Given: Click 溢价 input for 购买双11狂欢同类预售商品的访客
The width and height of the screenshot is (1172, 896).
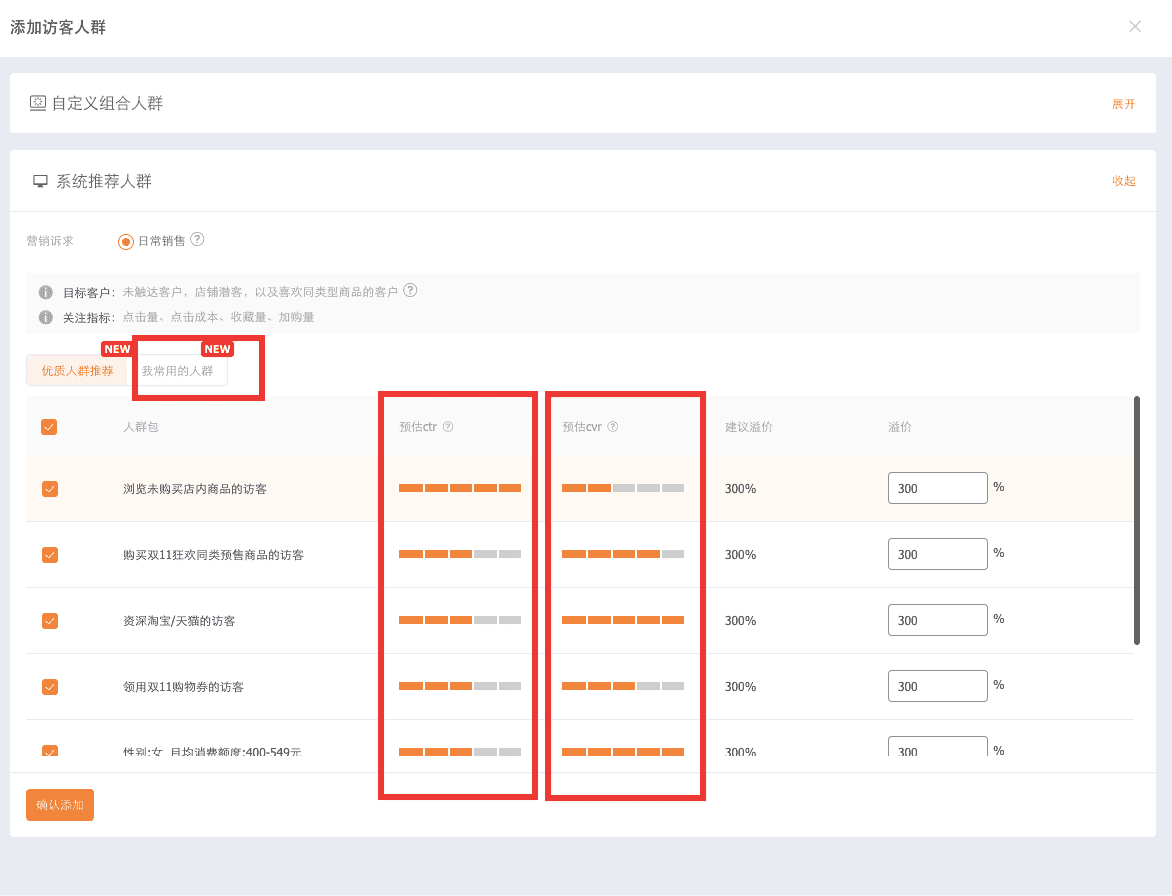Looking at the screenshot, I should tap(937, 554).
